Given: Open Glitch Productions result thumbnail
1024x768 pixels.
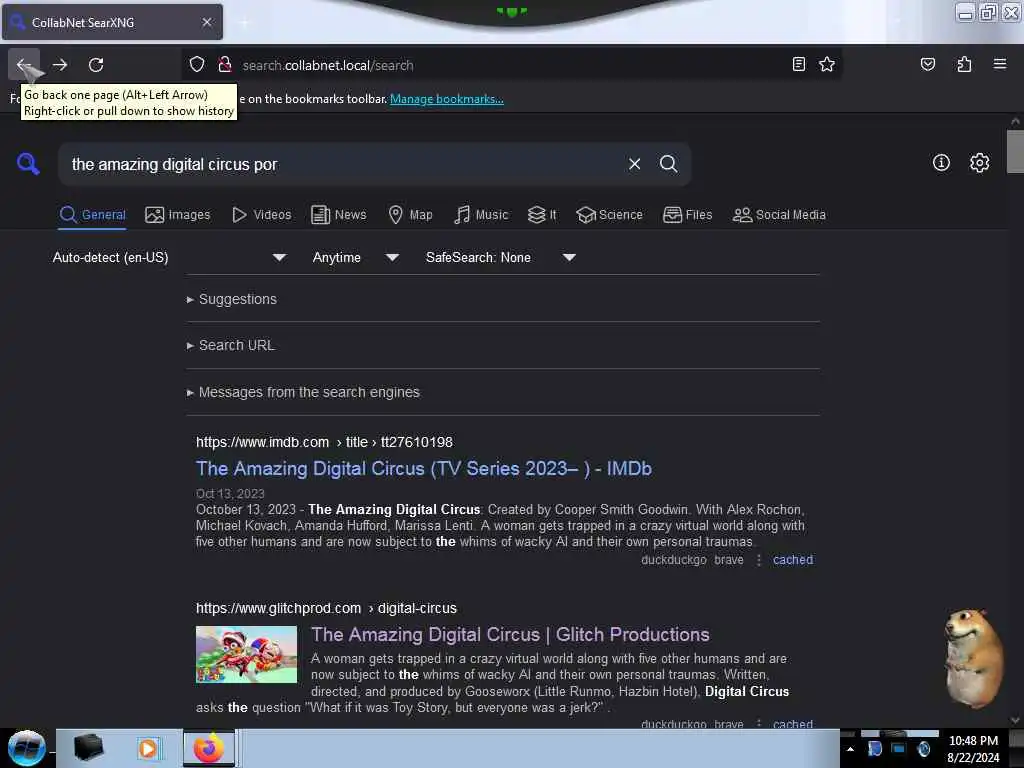Looking at the screenshot, I should (x=246, y=654).
